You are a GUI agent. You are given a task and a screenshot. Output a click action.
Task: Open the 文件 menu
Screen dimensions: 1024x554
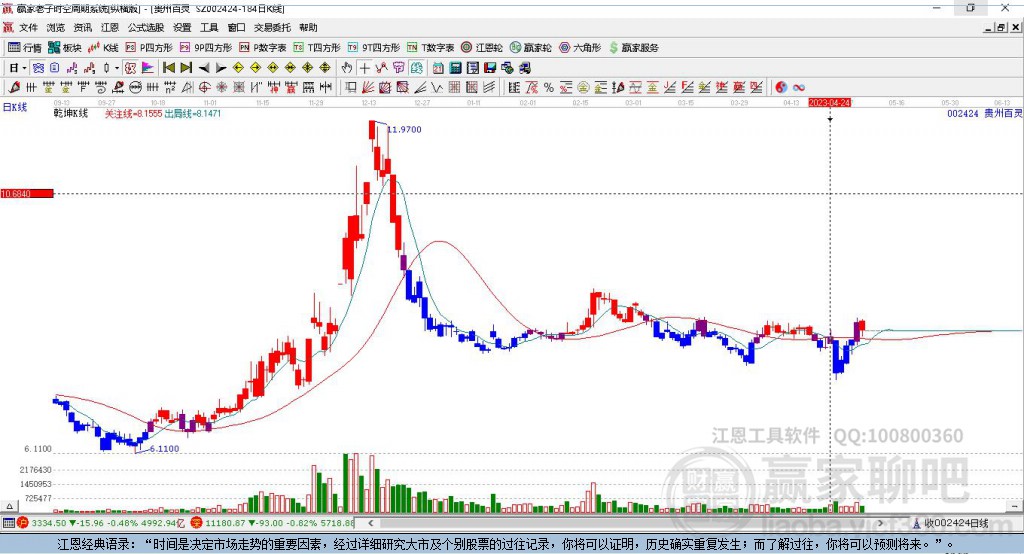[x=28, y=27]
